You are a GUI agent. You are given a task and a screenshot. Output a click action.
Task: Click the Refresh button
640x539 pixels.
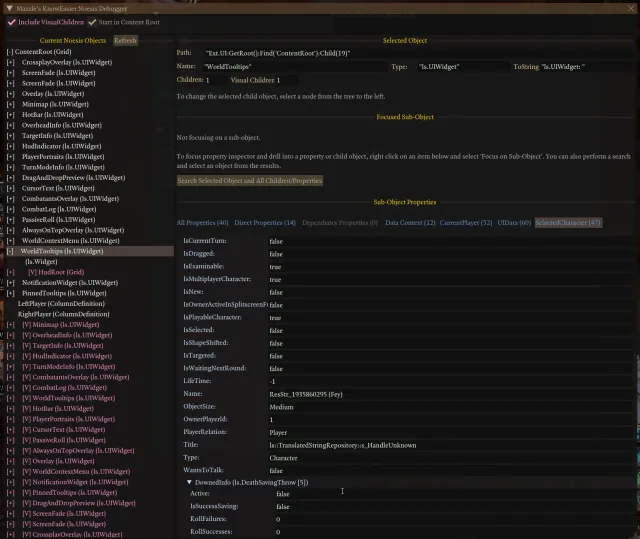tap(125, 40)
